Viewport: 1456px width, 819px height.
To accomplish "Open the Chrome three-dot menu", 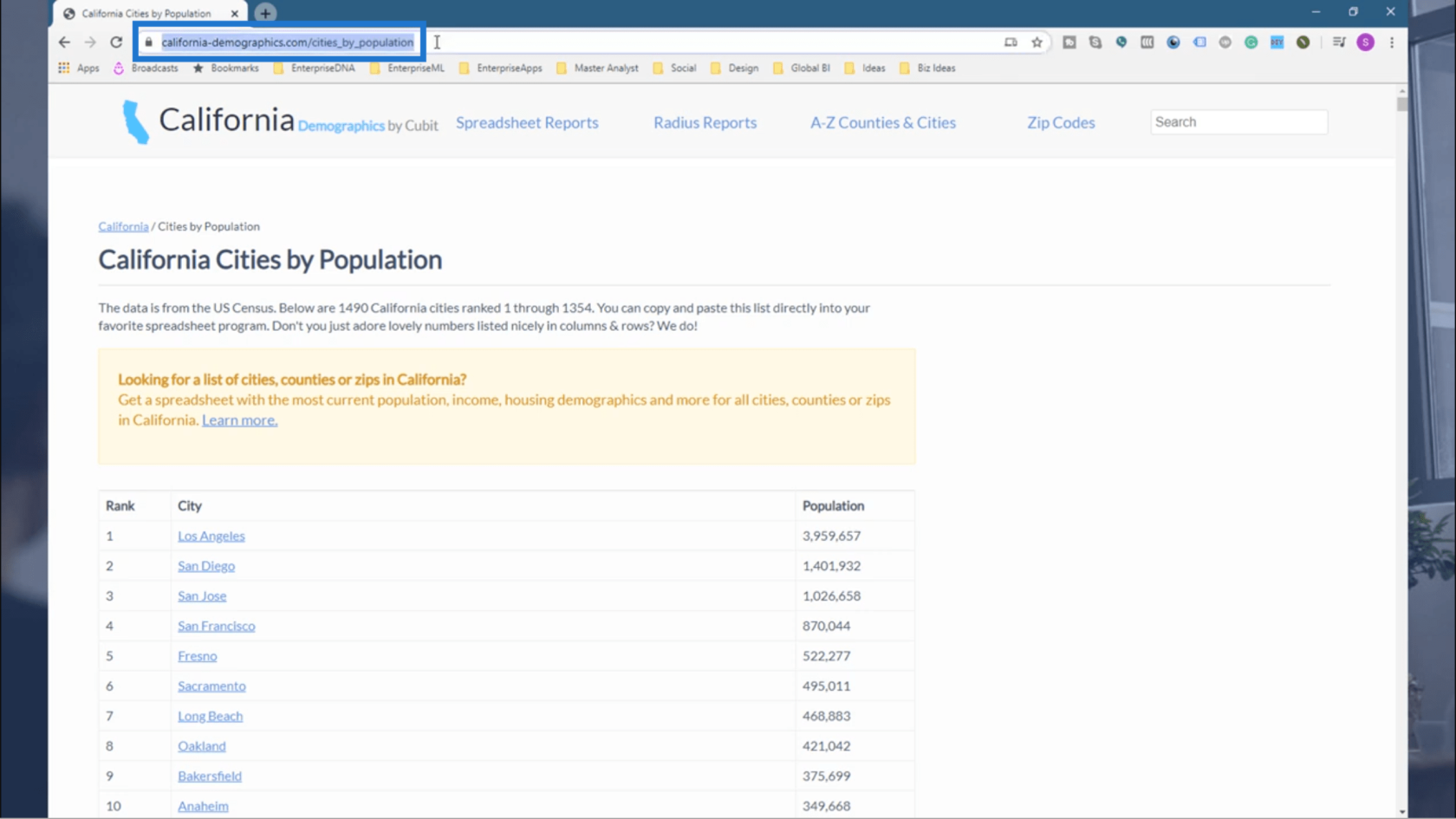I will [1392, 42].
